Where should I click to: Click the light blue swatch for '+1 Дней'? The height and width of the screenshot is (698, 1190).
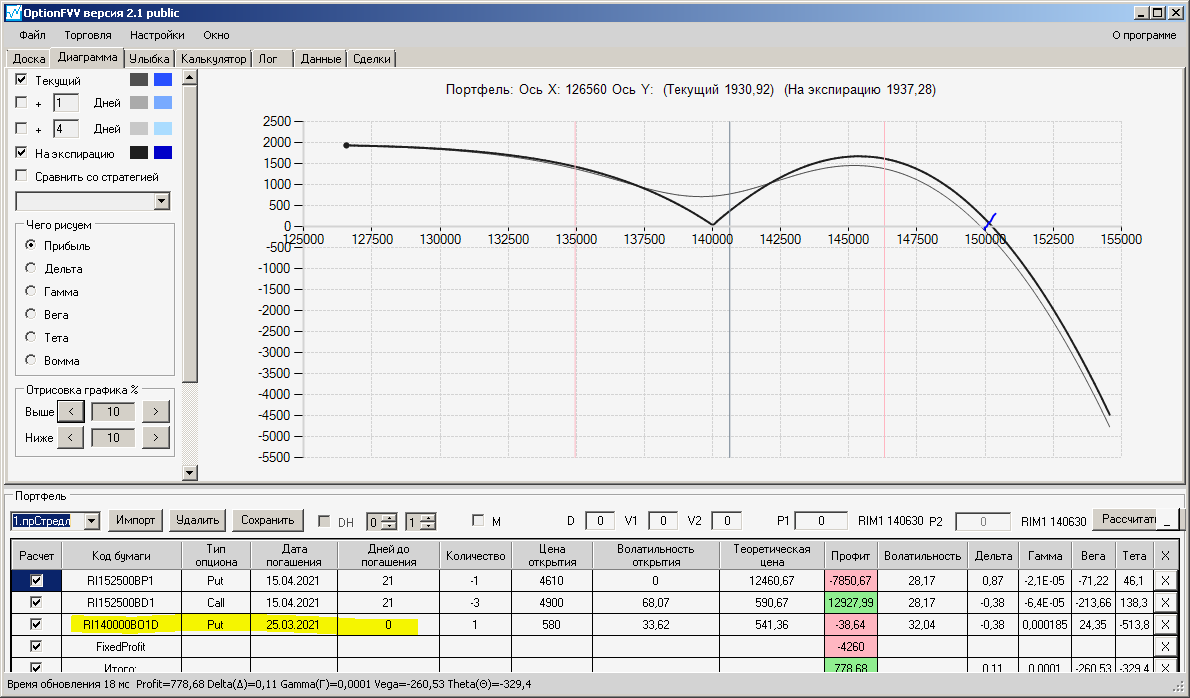click(x=163, y=102)
